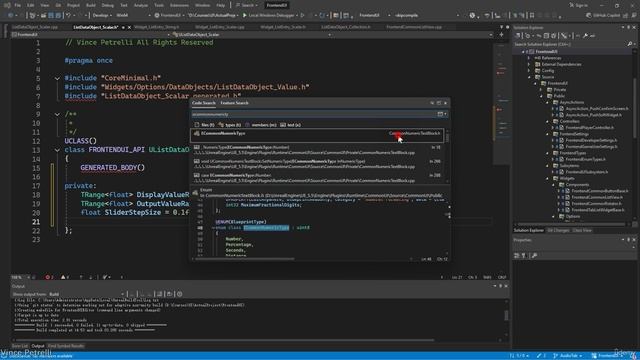Switch to the Error List tab
Screen dimensions: 640x360
[20, 346]
